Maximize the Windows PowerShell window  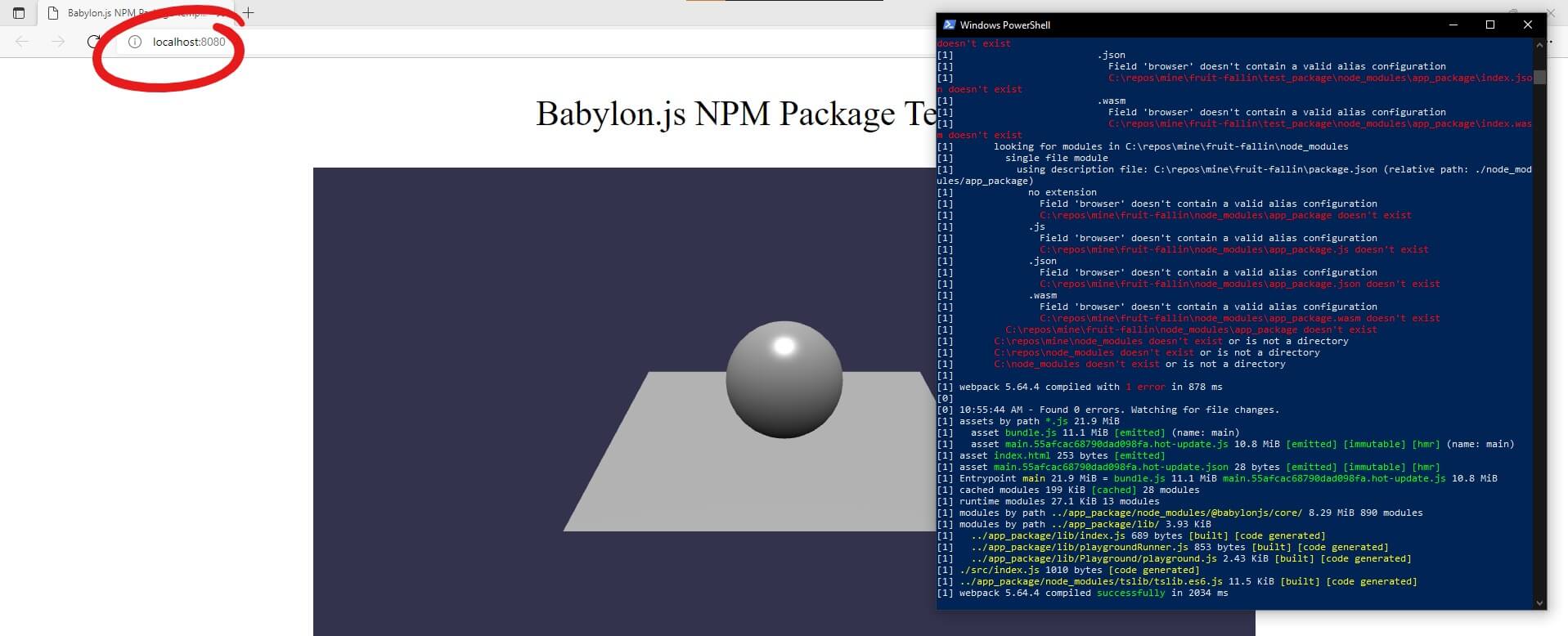click(x=1490, y=25)
